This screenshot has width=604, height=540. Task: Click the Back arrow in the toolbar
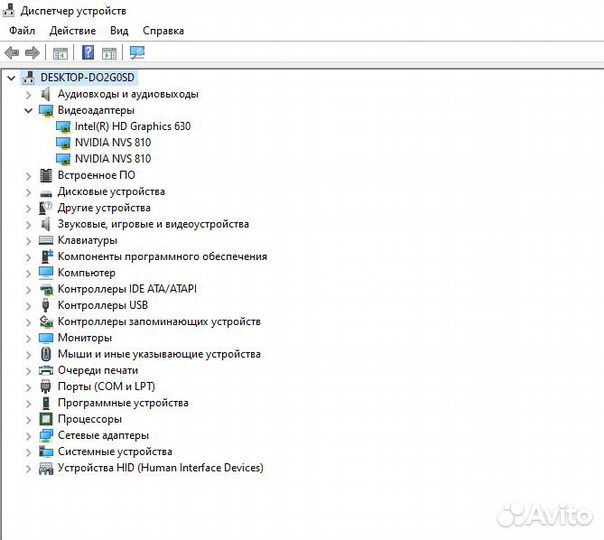(12, 53)
